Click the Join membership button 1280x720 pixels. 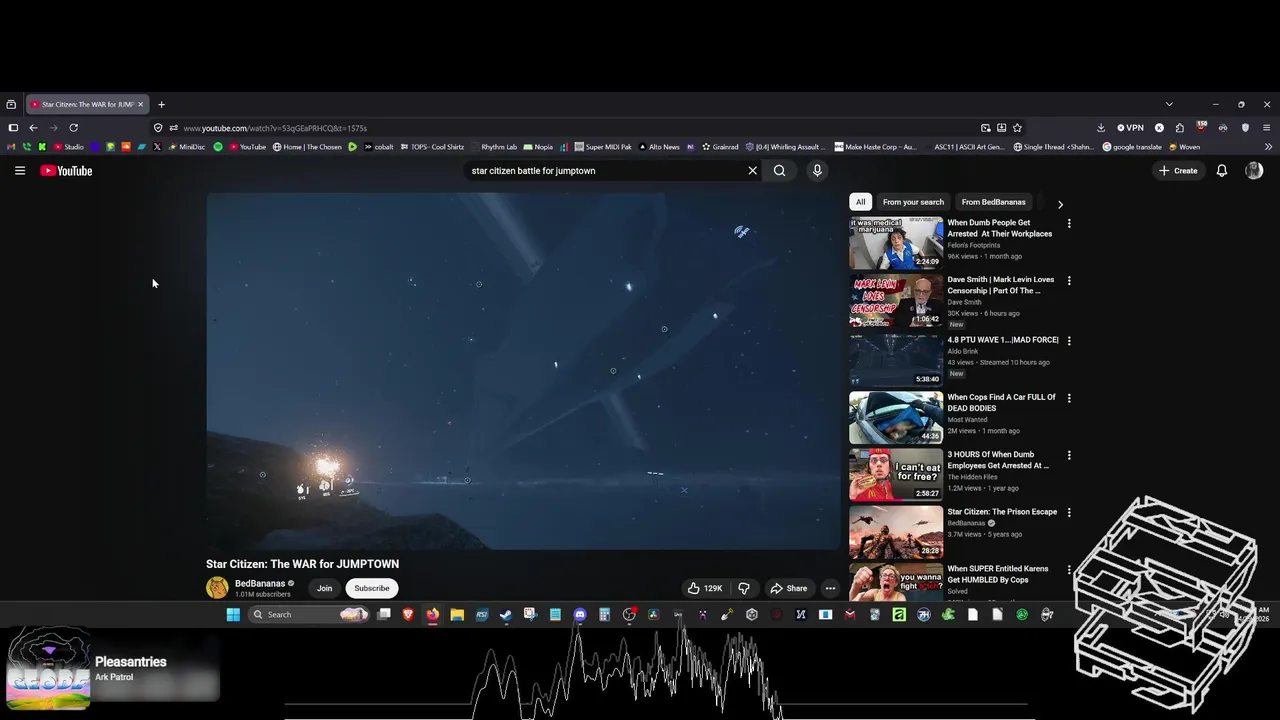(325, 588)
